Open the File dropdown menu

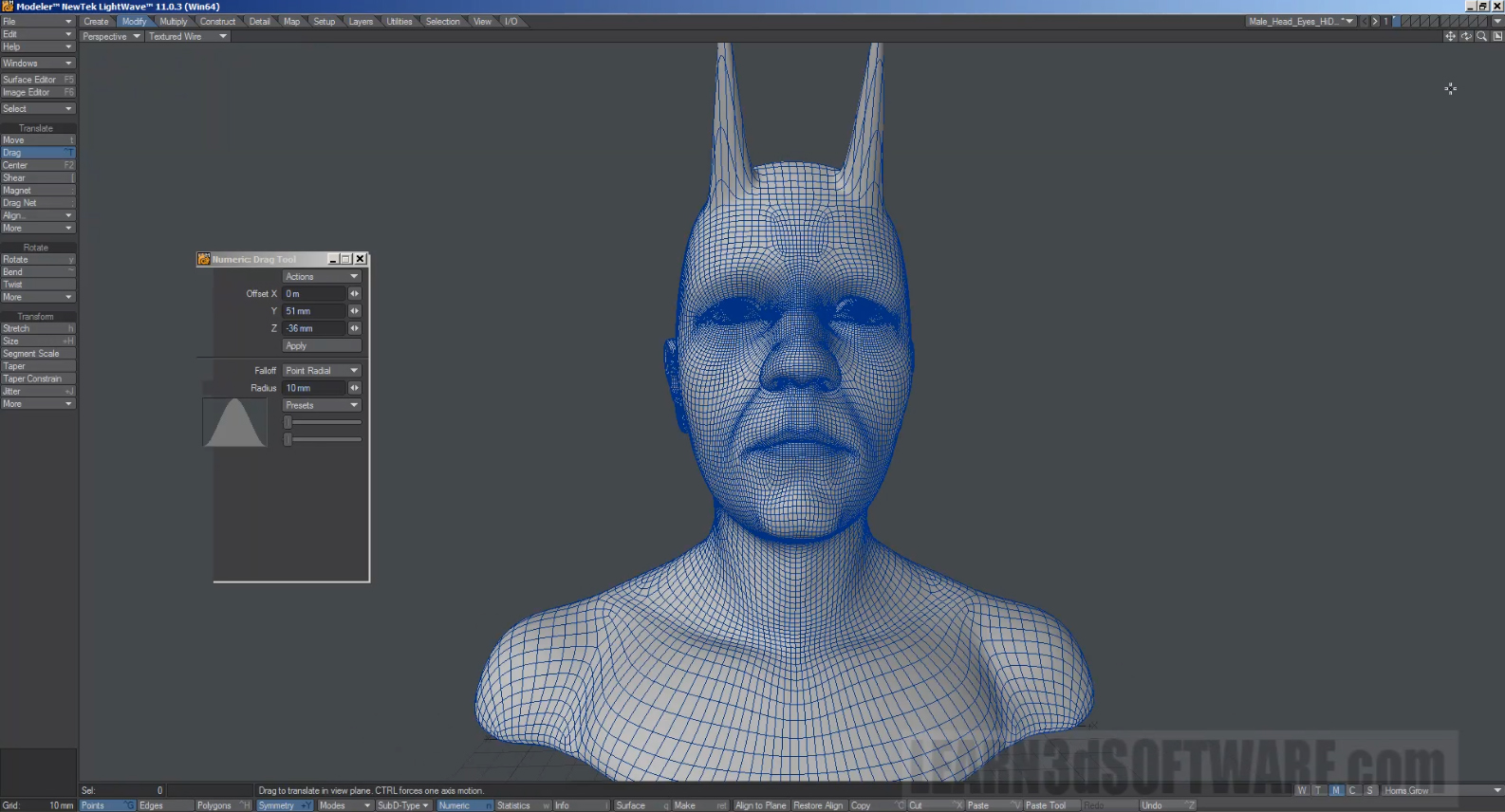pyautogui.click(x=38, y=21)
